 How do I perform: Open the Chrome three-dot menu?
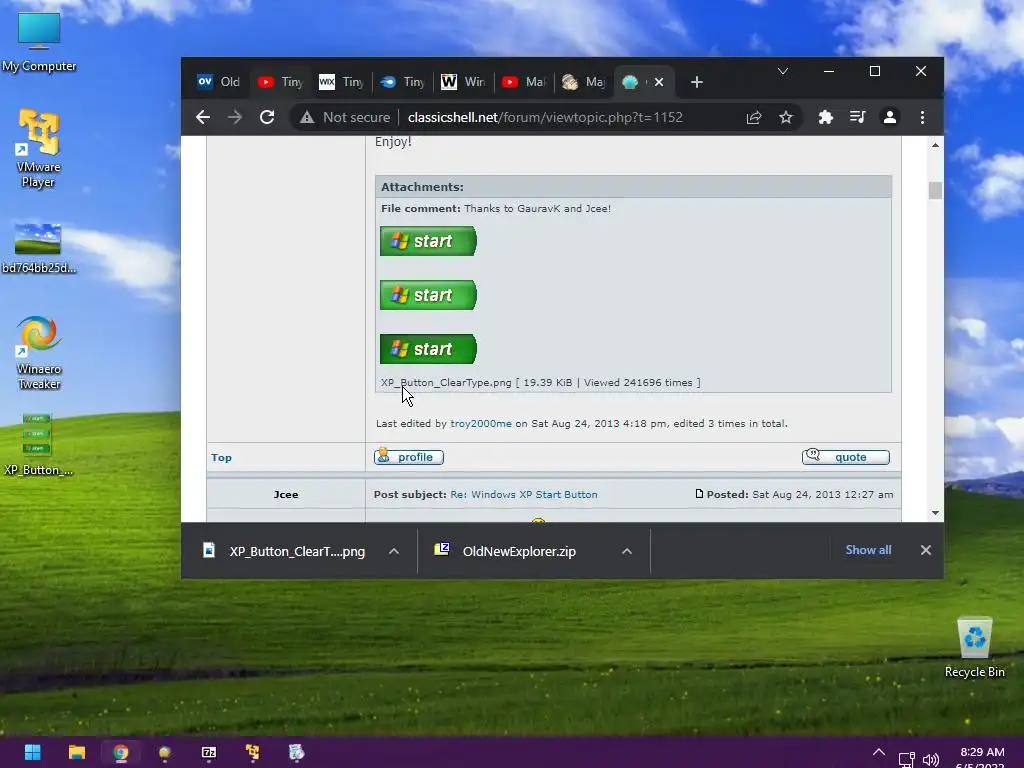(922, 118)
